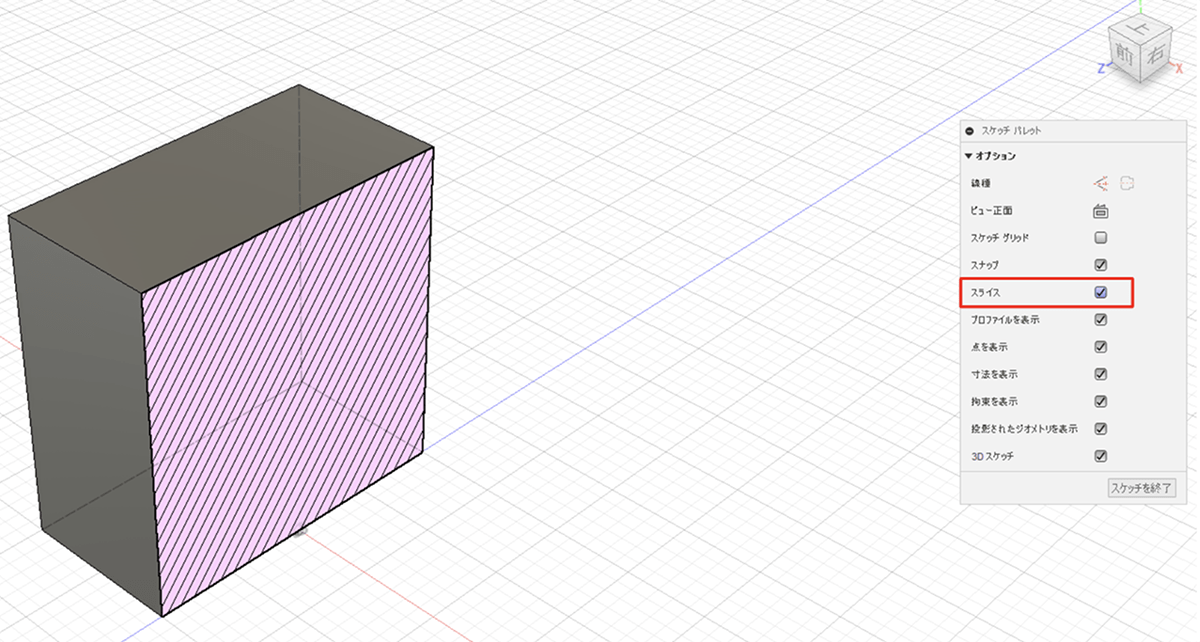Viewport: 1200px width, 642px height.
Task: Uncheck the スライス checkbox
Action: click(1101, 293)
